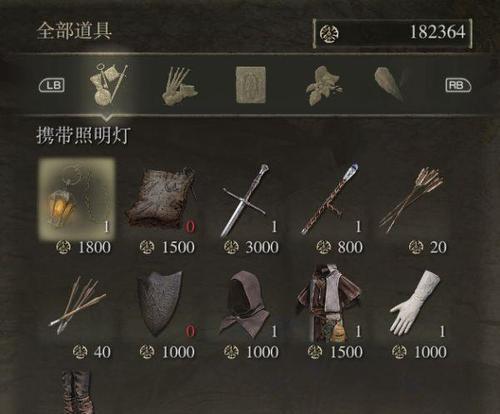Select the robe armor priced 1500

coord(329,304)
